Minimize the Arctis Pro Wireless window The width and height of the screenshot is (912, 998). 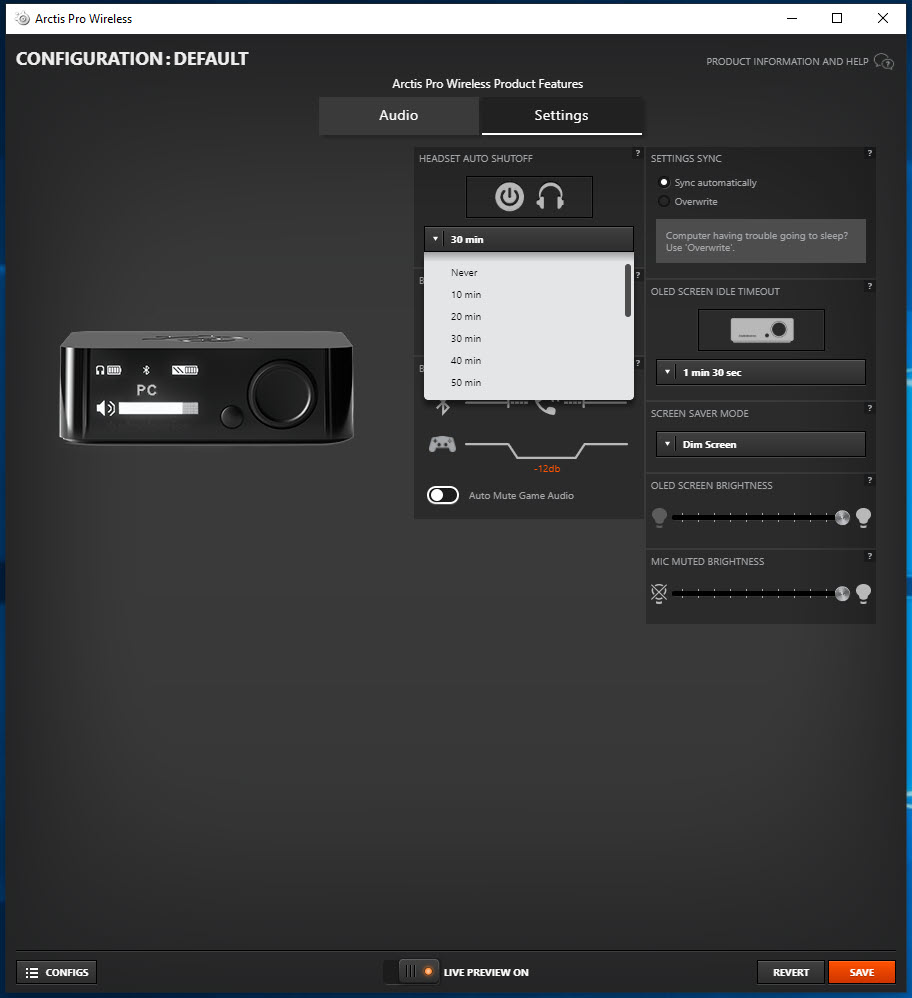point(792,18)
